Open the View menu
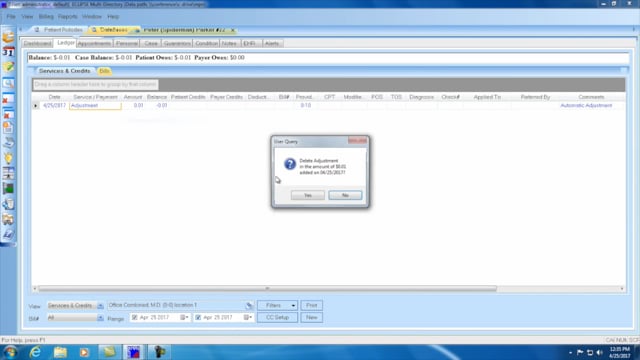640x360 pixels. click(27, 17)
